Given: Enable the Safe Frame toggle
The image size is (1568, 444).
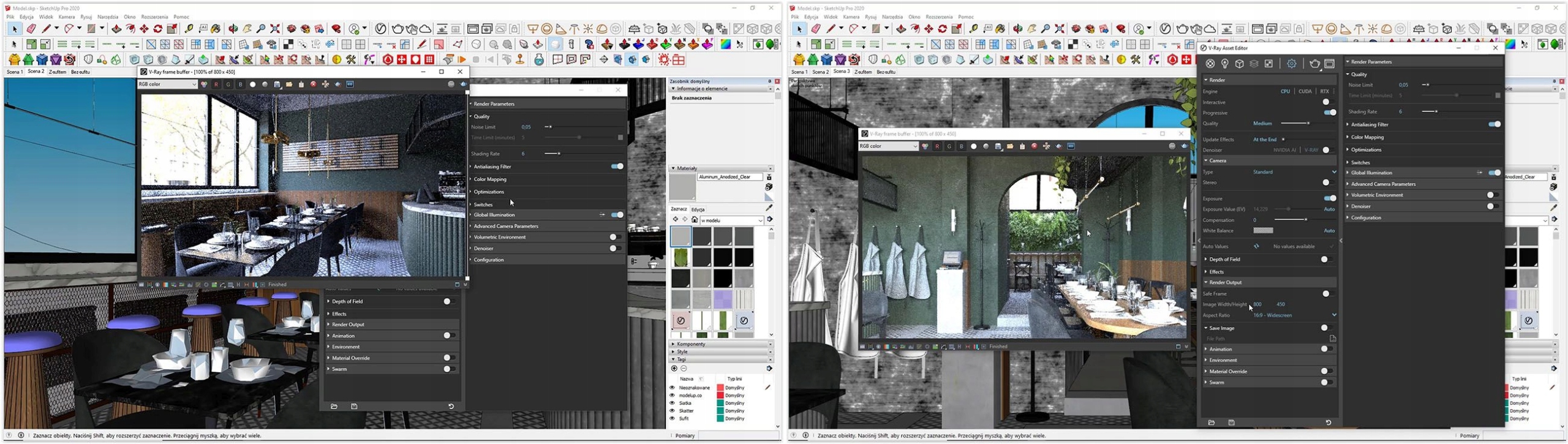Looking at the screenshot, I should (x=1326, y=294).
